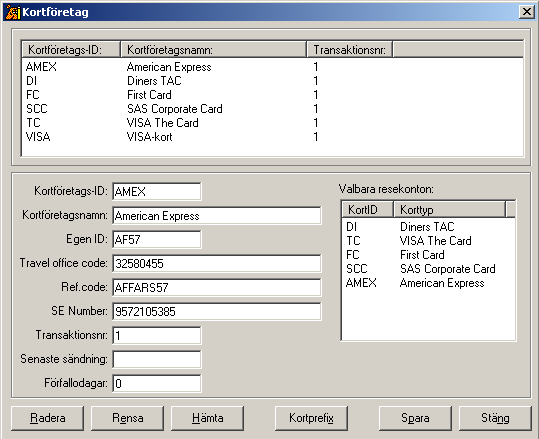
Task: Click the Transaktionsnr column header
Action: [x=350, y=50]
